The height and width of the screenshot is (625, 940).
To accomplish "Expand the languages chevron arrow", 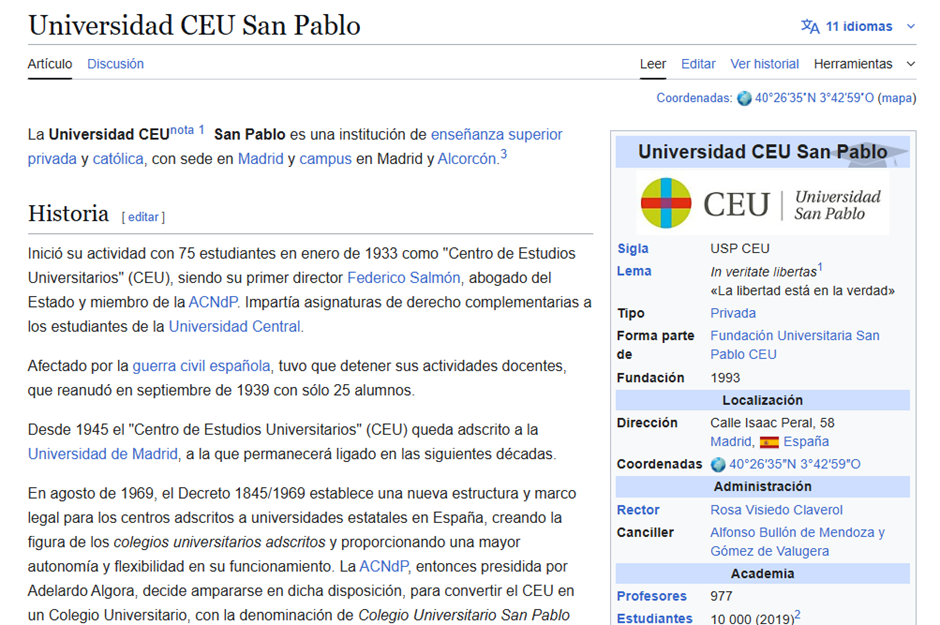I will pyautogui.click(x=911, y=26).
